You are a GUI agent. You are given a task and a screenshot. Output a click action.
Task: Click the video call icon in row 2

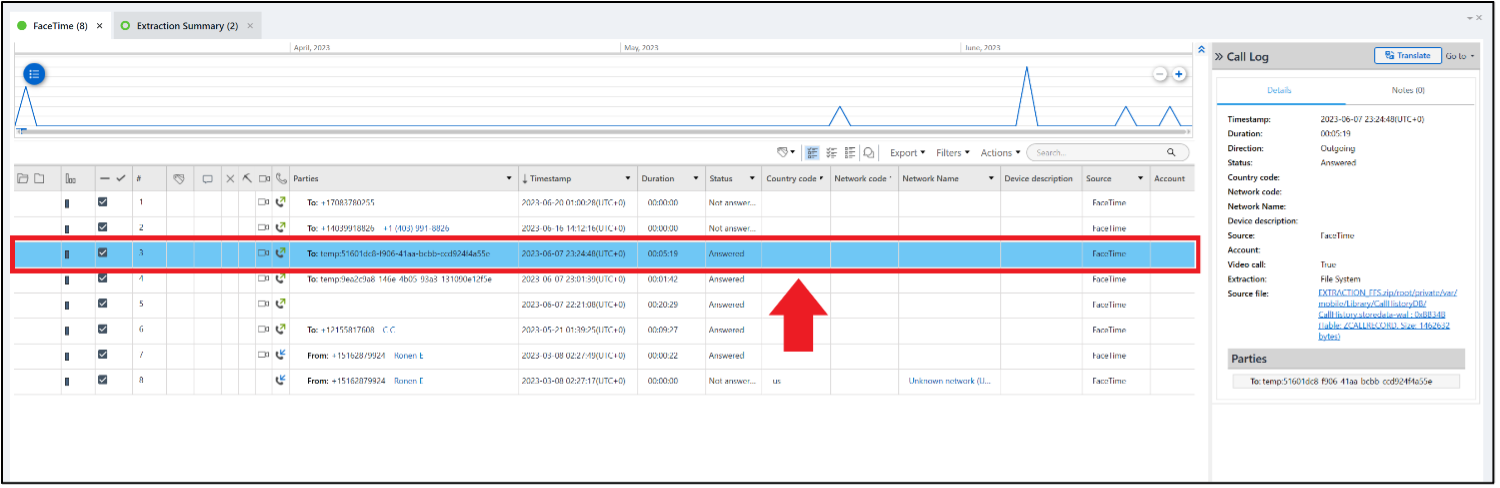pyautogui.click(x=264, y=228)
